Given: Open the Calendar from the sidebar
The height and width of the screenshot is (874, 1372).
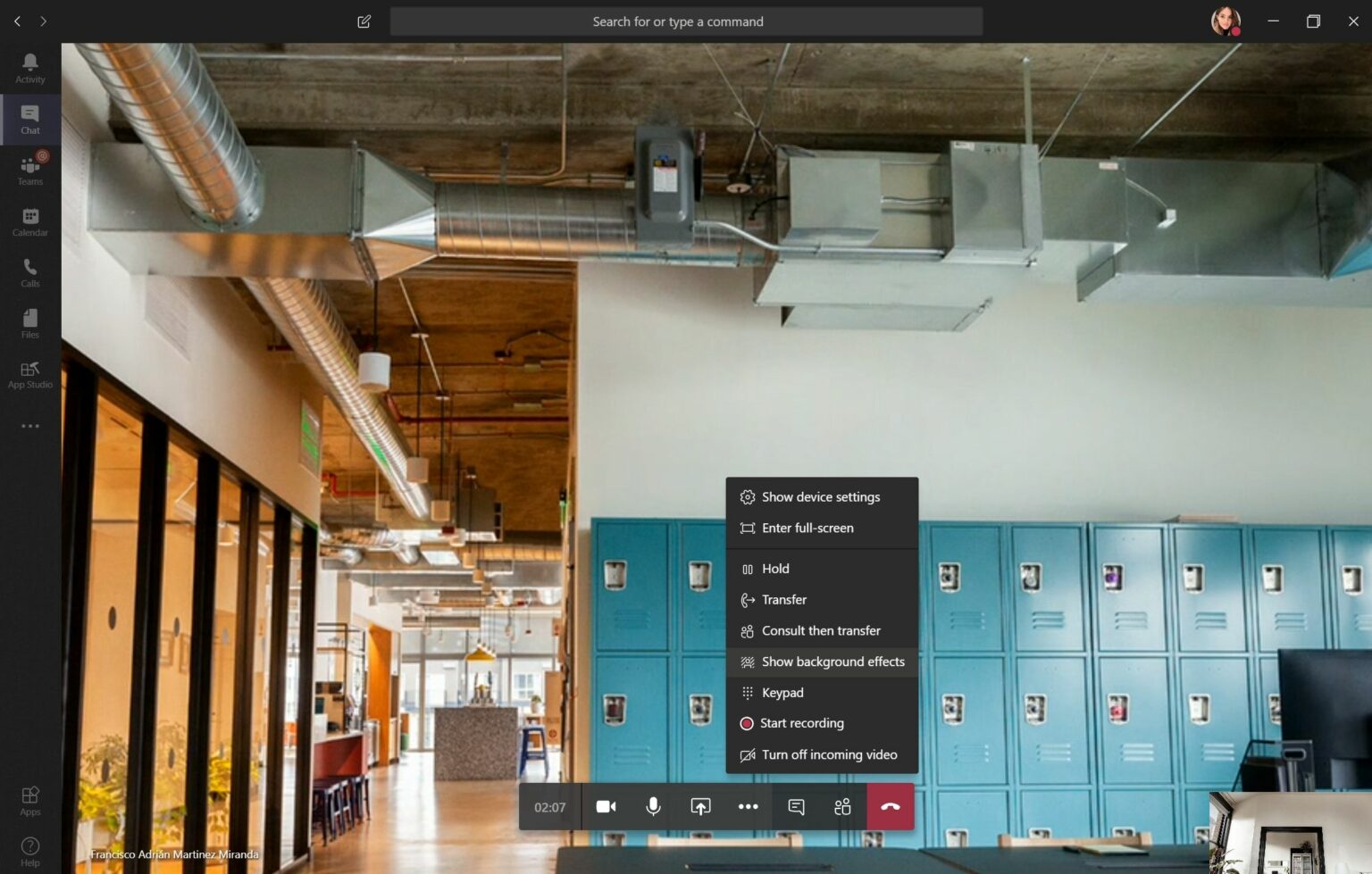Looking at the screenshot, I should pos(29,220).
